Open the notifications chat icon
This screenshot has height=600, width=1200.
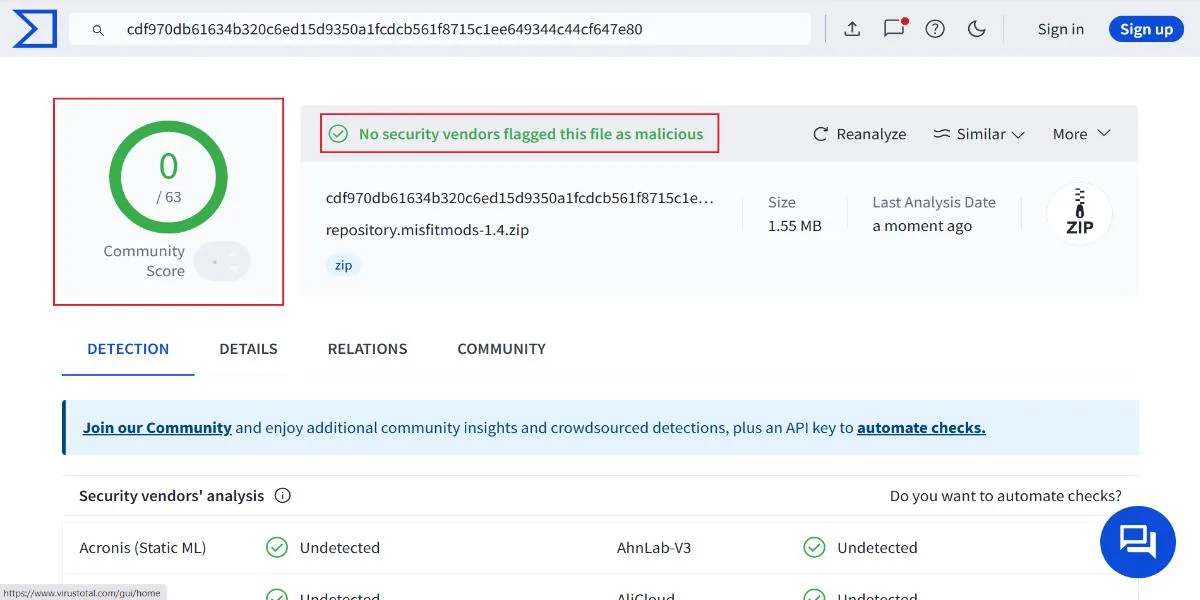894,29
